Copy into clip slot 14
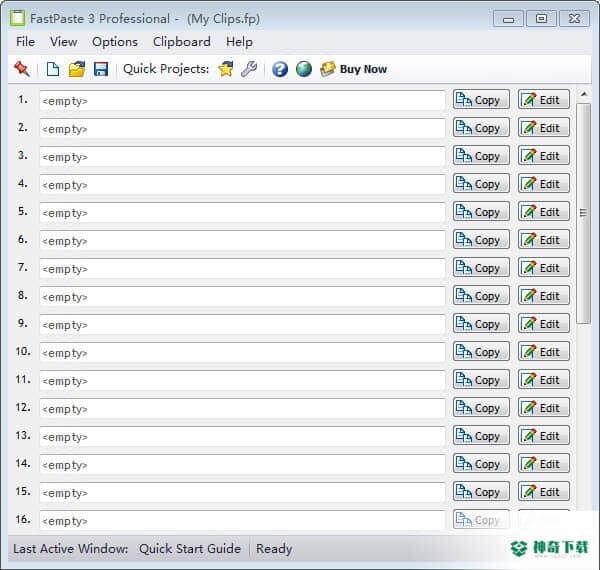The image size is (600, 570). pos(481,463)
